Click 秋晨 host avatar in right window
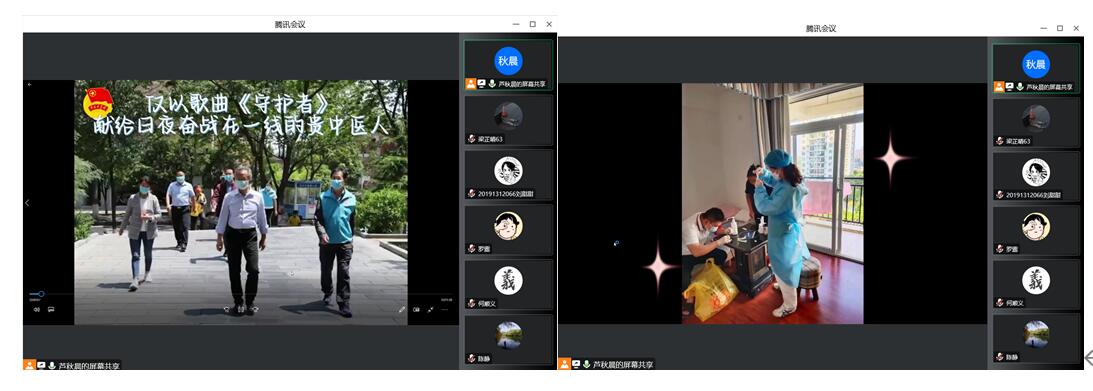The image size is (1093, 391). tap(1036, 64)
